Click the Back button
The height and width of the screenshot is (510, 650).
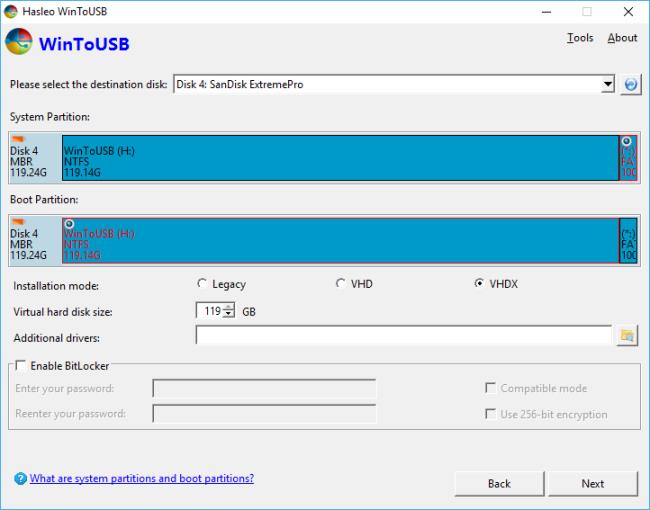(499, 484)
